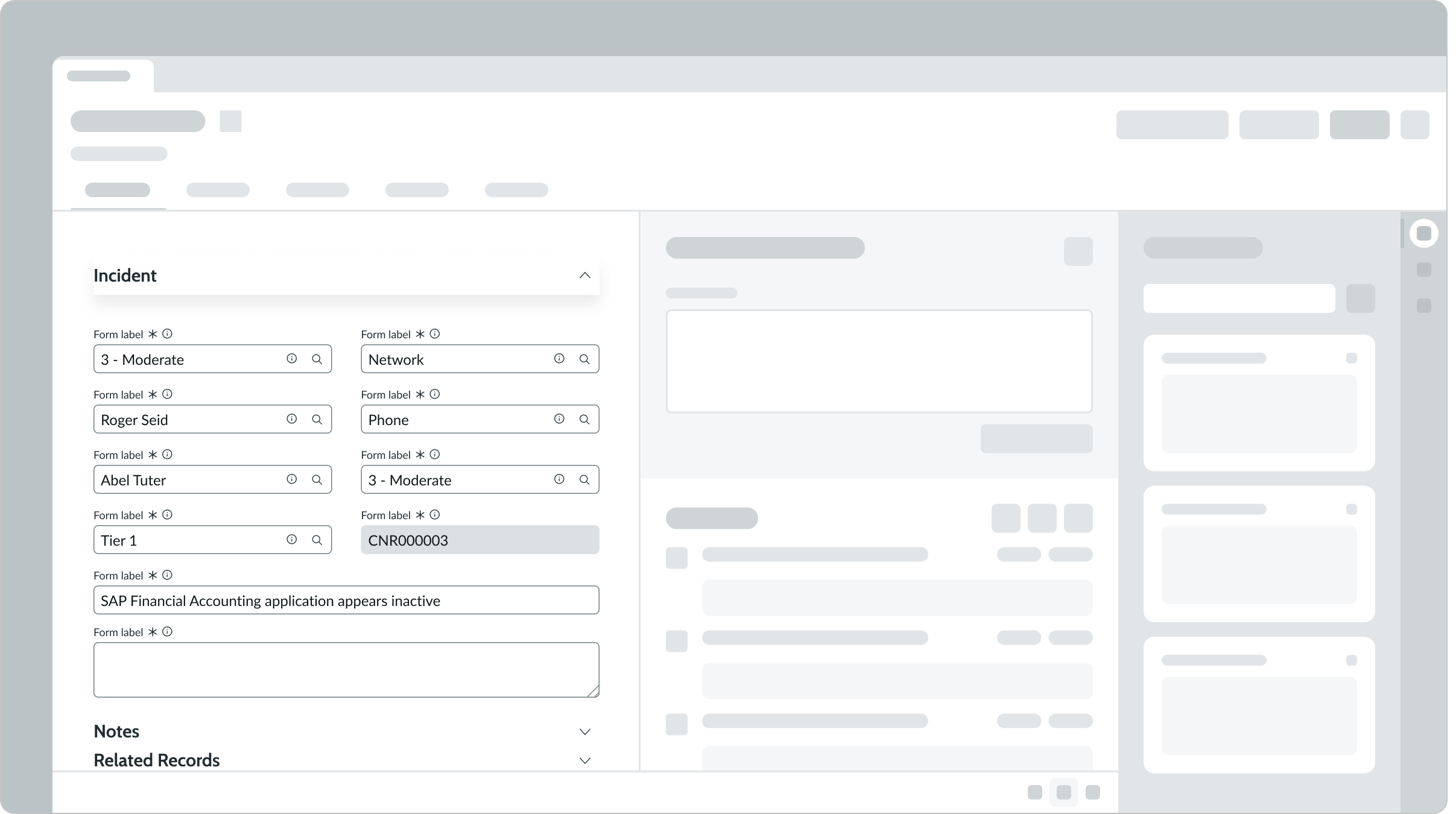
Task: Click the SAP Financial Accounting description field
Action: 346,600
